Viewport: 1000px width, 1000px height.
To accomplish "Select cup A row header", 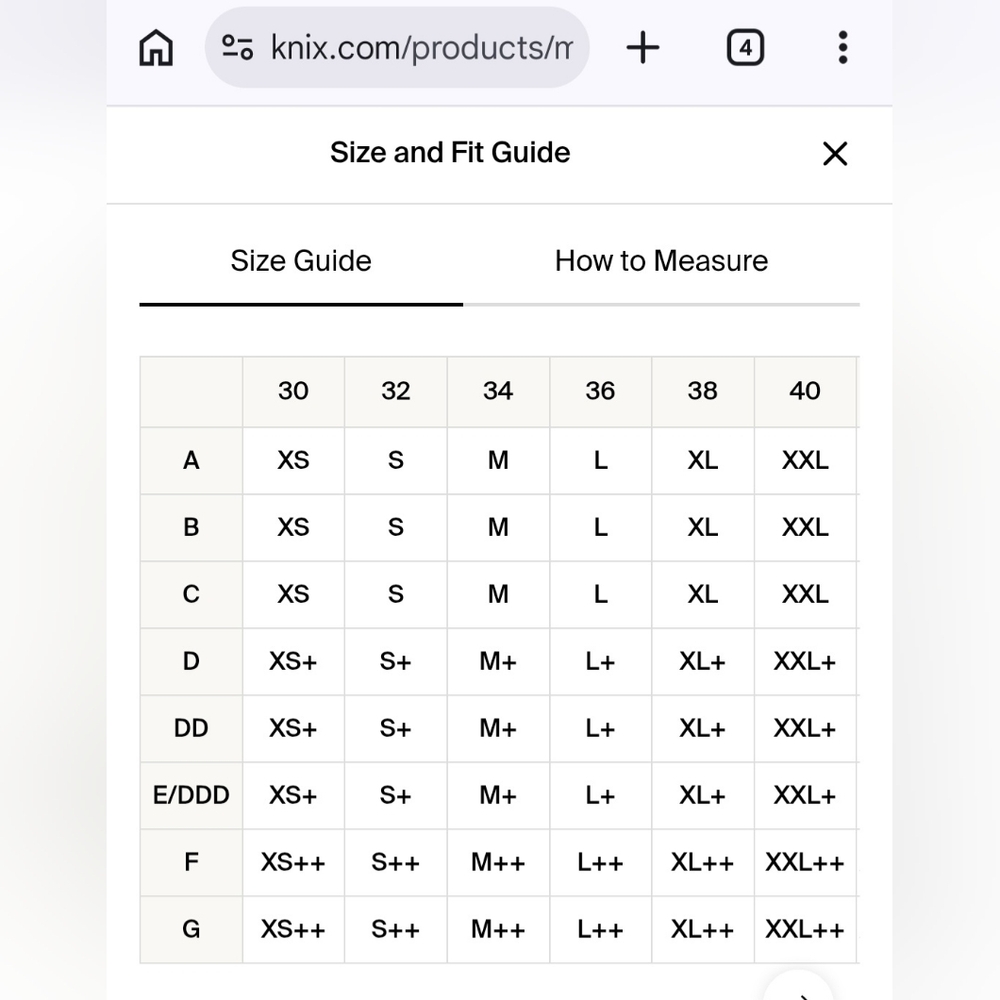I will (191, 460).
